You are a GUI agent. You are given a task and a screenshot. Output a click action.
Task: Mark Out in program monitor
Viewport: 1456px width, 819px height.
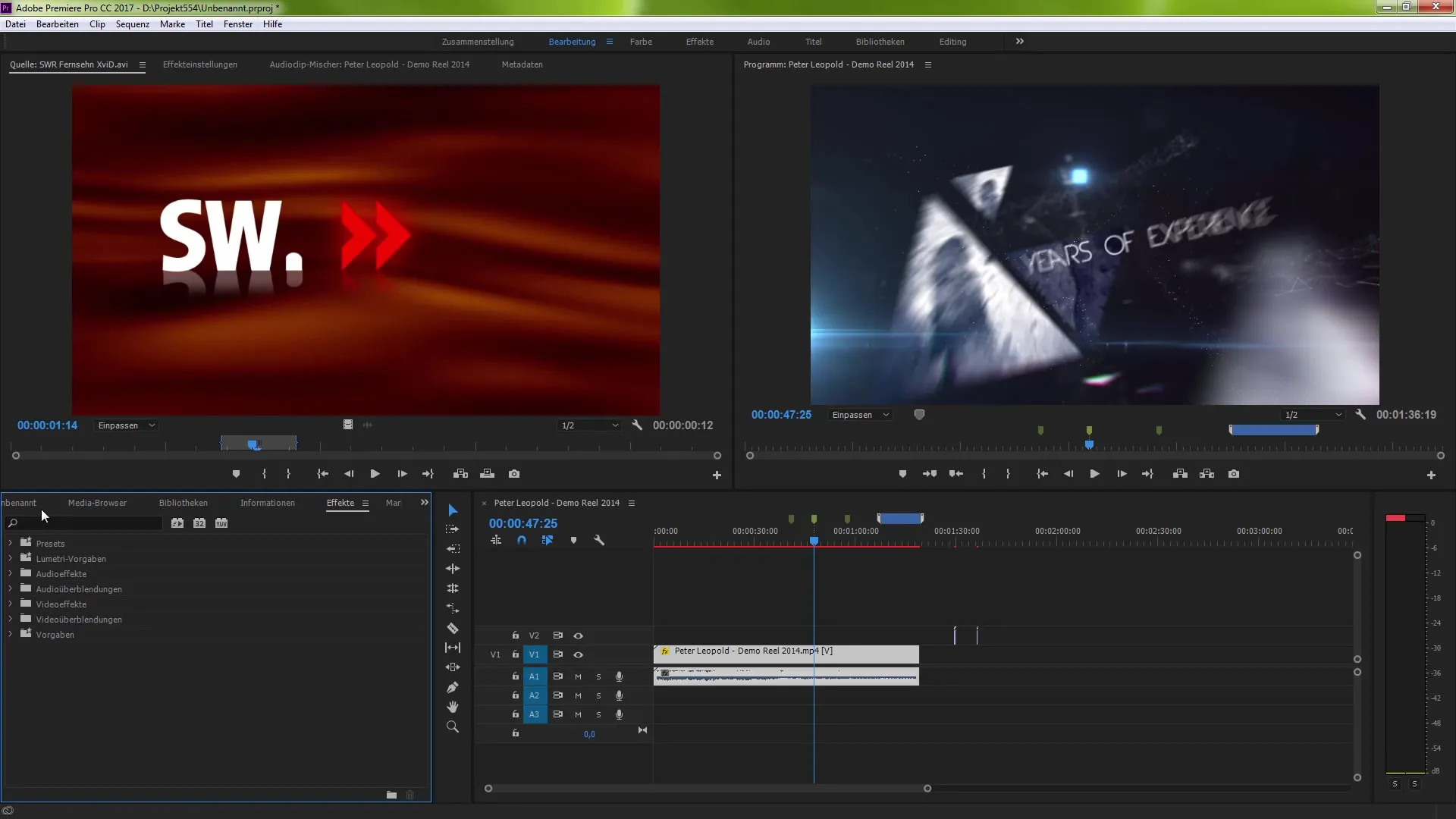click(1008, 474)
